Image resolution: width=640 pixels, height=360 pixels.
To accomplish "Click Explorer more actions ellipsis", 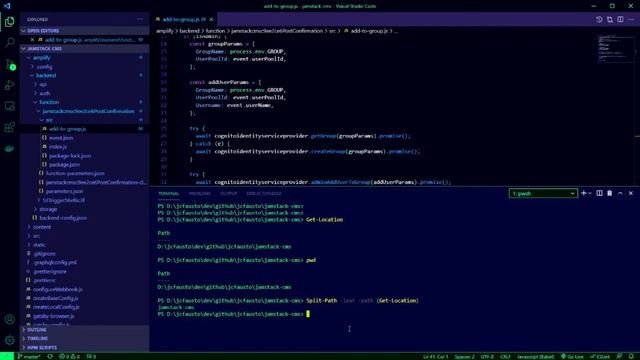I will point(140,19).
